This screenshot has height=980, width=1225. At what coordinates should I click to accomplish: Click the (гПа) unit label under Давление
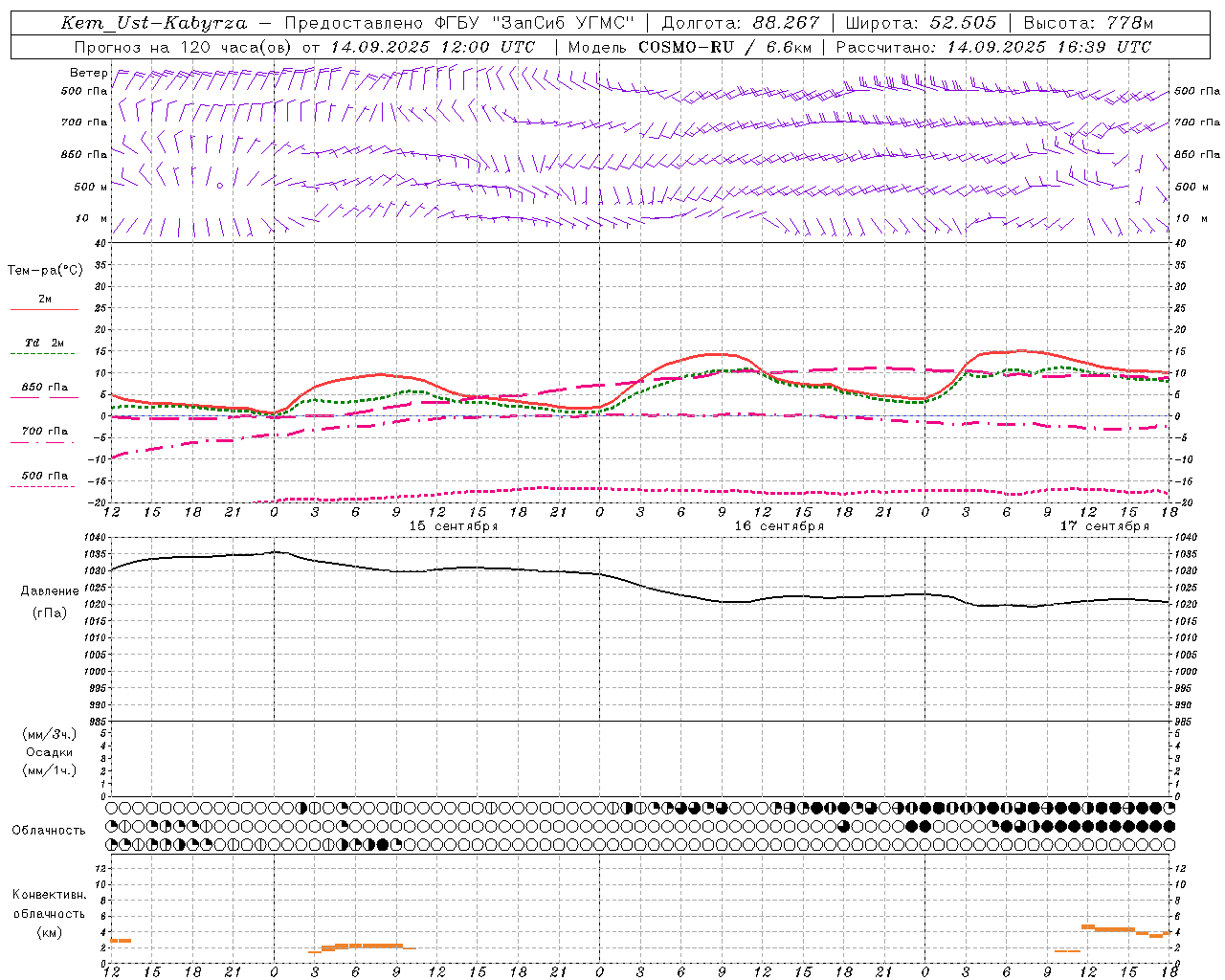coord(50,612)
